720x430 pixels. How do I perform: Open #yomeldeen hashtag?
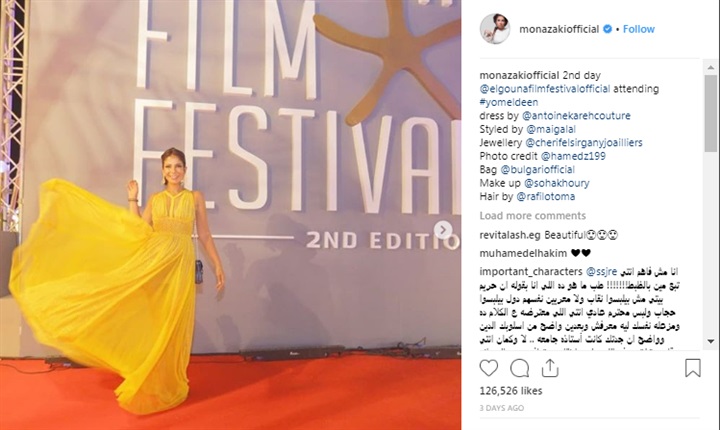click(x=509, y=102)
